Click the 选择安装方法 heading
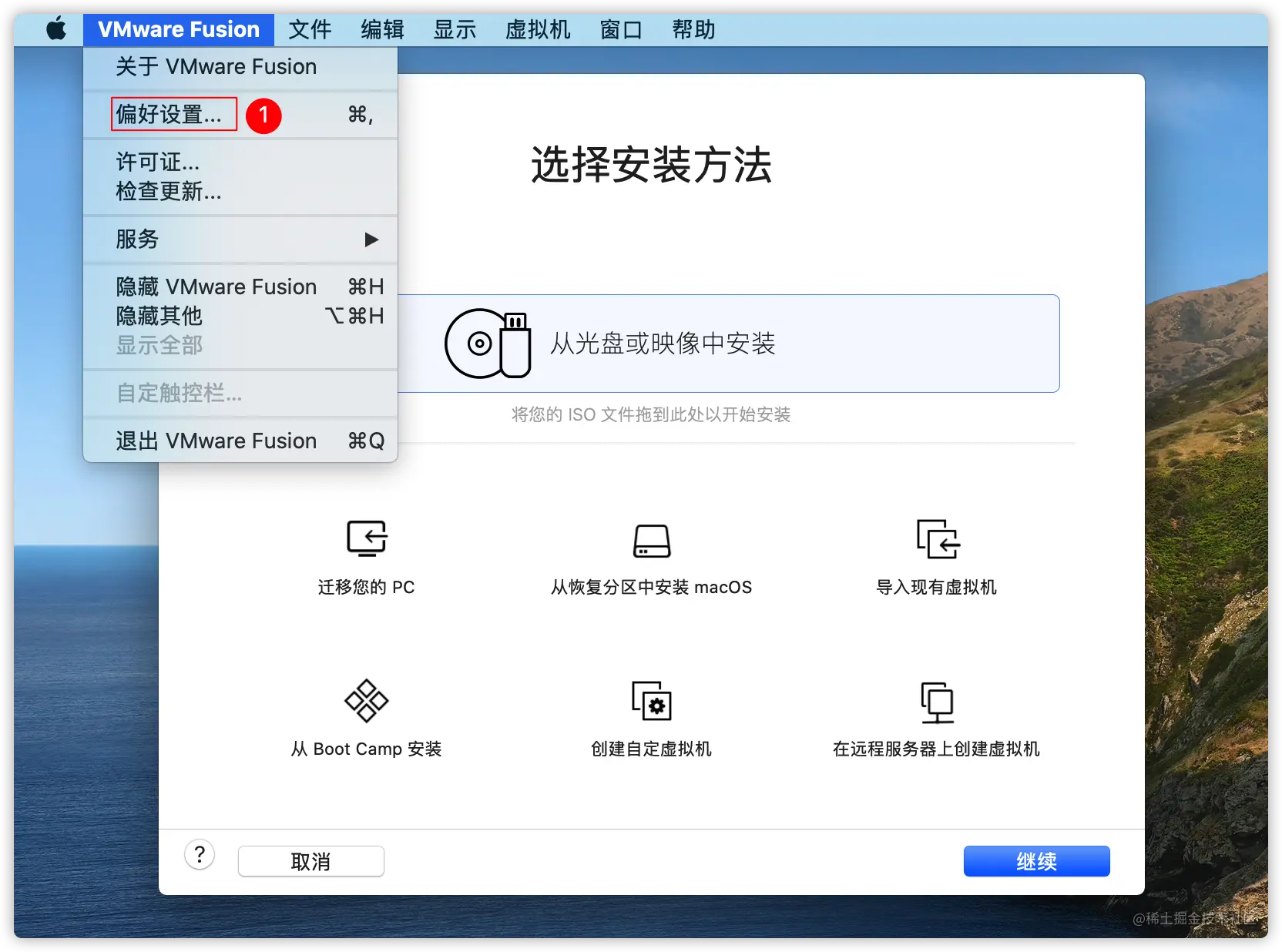The image size is (1282, 952). coord(652,165)
